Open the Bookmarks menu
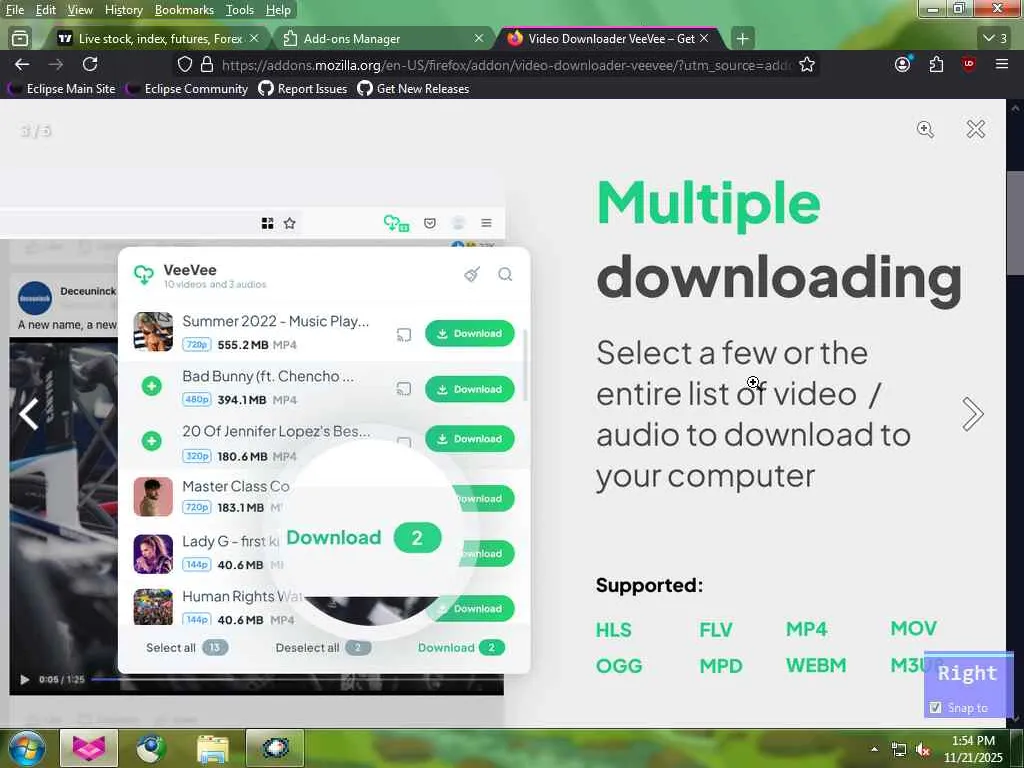1024x768 pixels. pyautogui.click(x=184, y=10)
